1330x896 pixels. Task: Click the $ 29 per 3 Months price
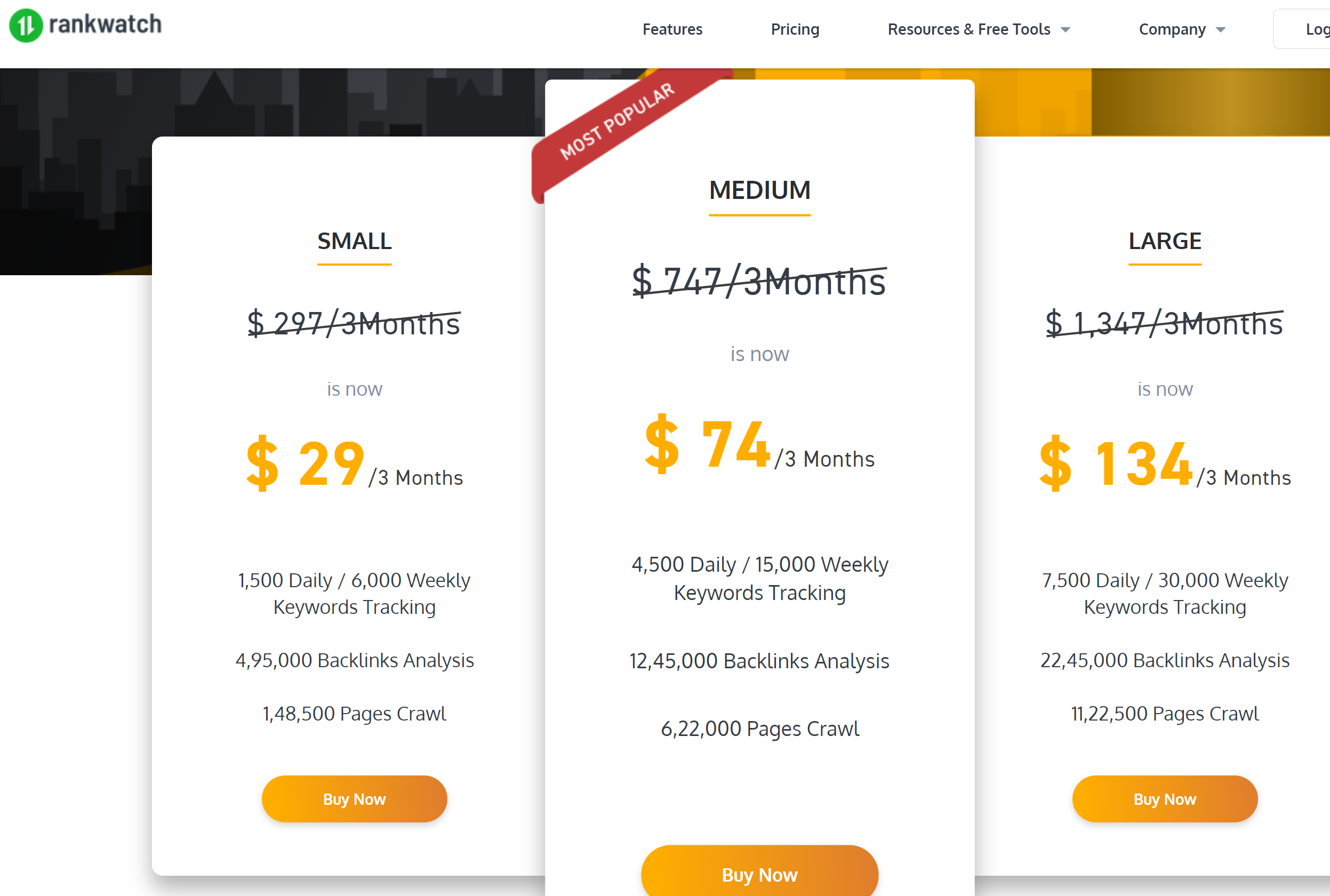click(354, 464)
